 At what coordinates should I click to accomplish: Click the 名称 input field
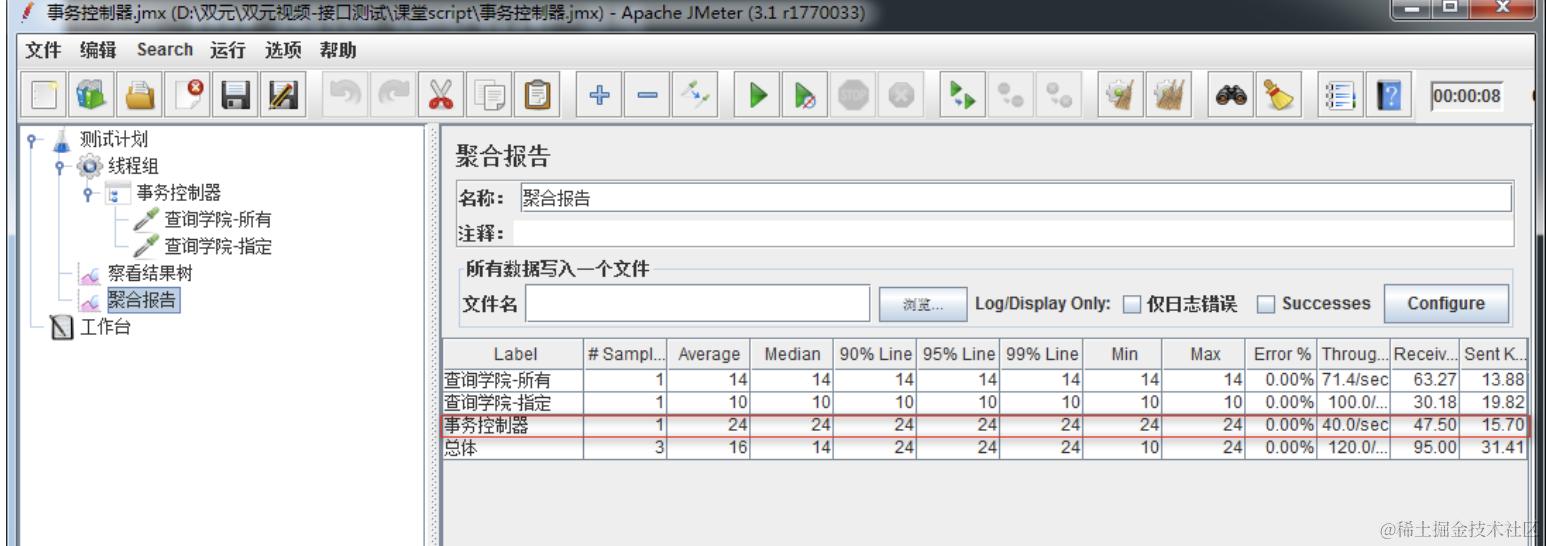pyautogui.click(x=1014, y=198)
